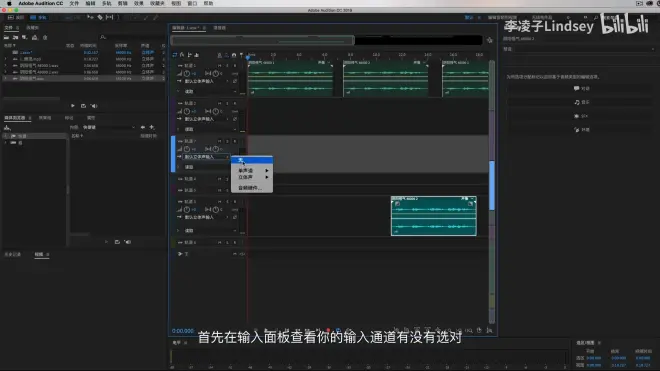
Task: Toggle auto-play speaker icon in Files panel
Action: tap(94, 106)
